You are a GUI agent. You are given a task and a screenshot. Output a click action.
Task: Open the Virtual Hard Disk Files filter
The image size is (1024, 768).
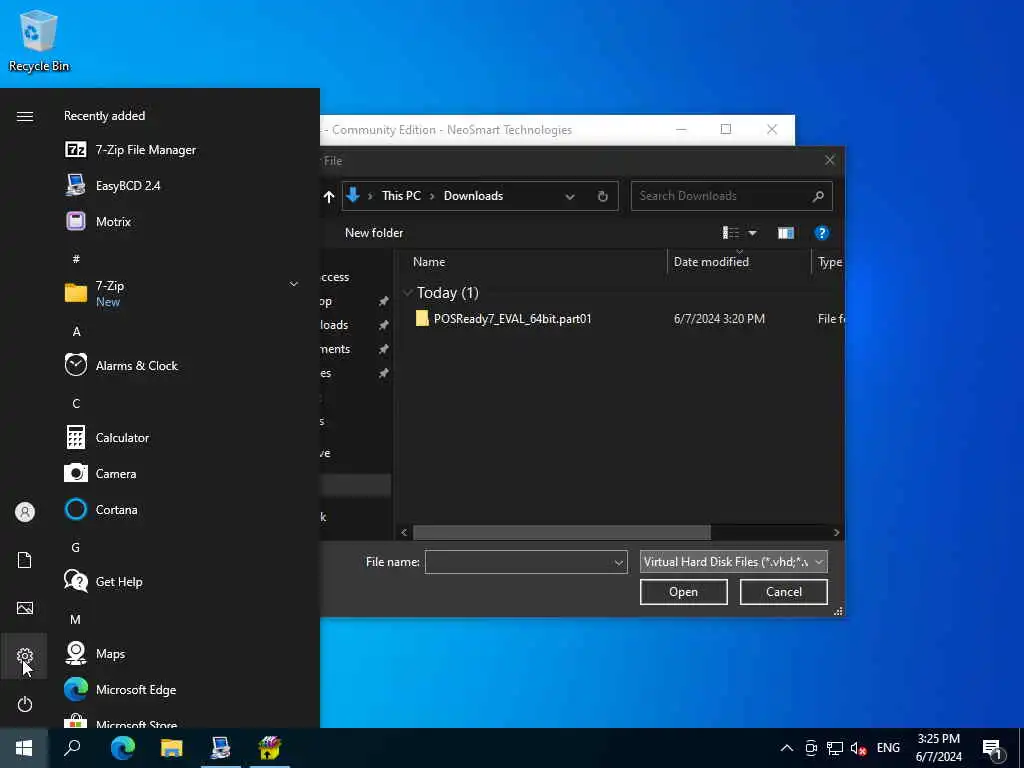[733, 562]
